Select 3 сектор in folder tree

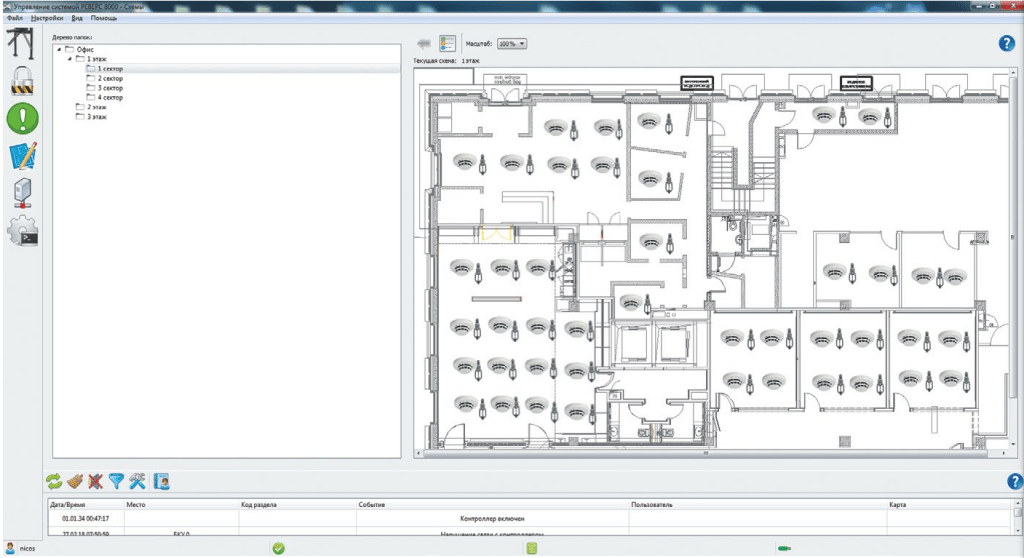110,88
